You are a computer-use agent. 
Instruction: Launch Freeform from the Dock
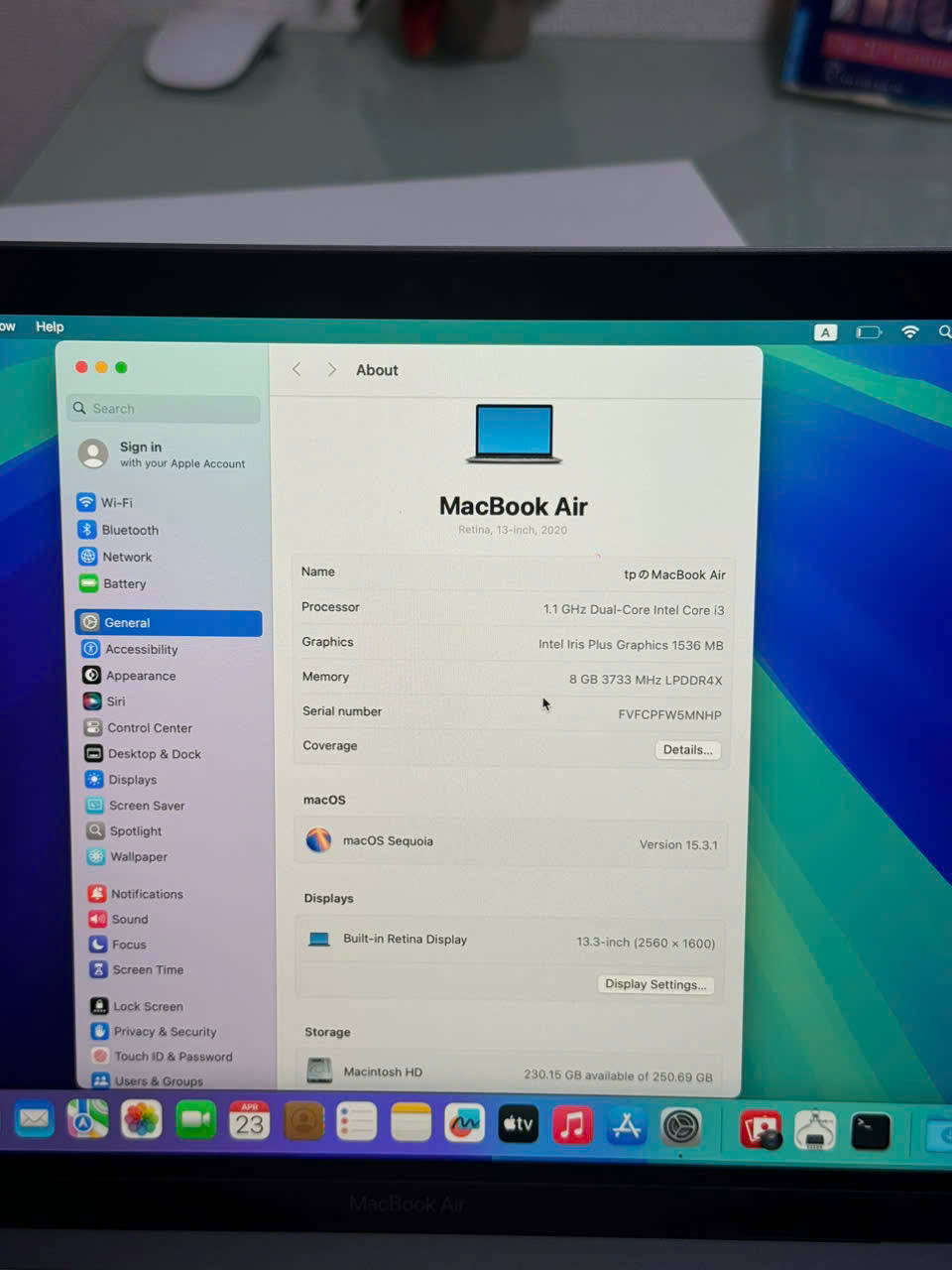click(464, 1125)
